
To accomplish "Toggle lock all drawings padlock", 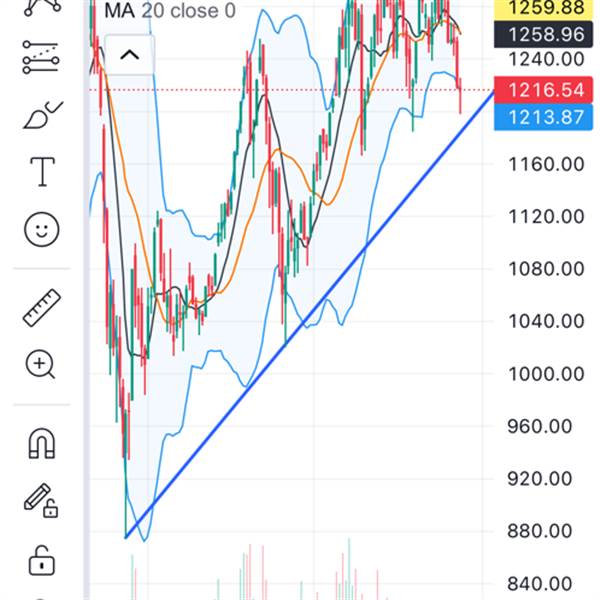I will point(42,561).
